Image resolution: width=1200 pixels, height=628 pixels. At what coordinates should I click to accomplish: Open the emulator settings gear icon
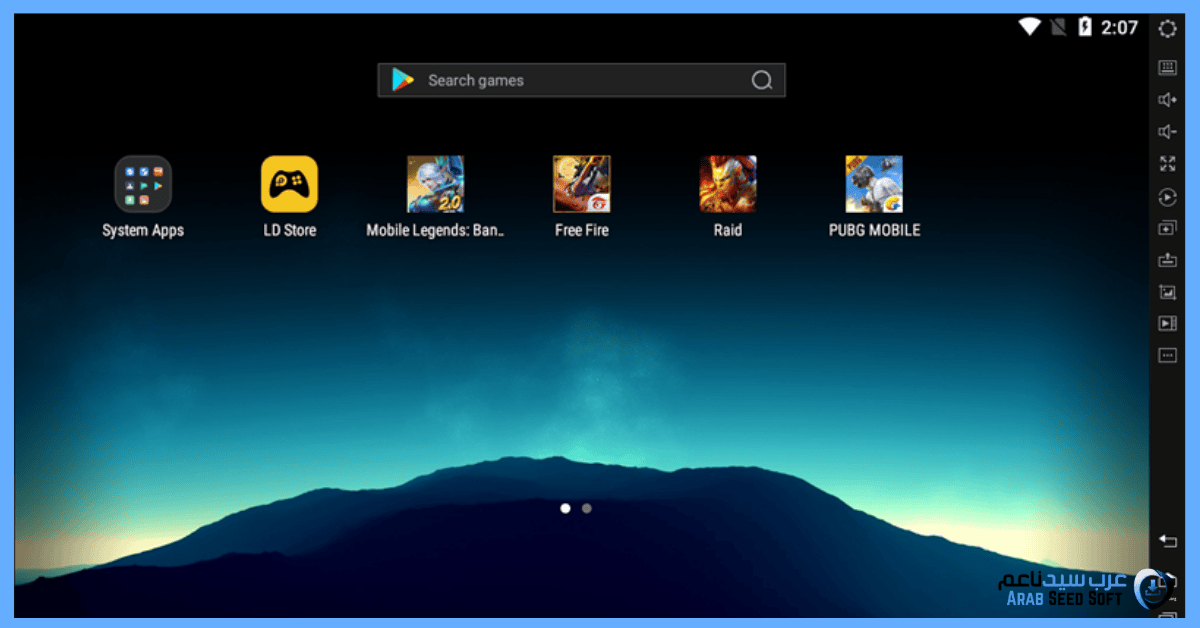click(1167, 29)
